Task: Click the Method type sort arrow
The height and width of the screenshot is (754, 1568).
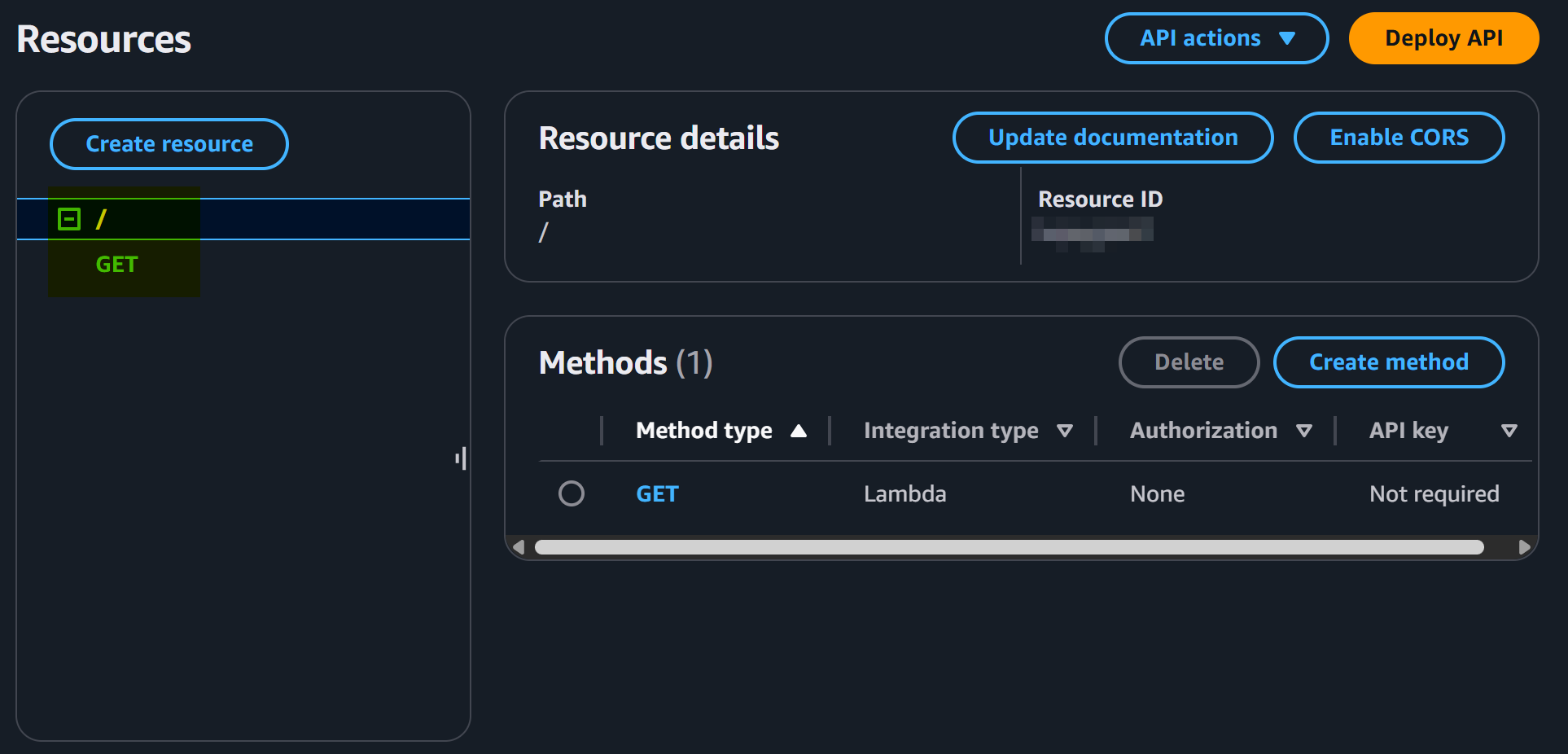Action: pyautogui.click(x=799, y=431)
